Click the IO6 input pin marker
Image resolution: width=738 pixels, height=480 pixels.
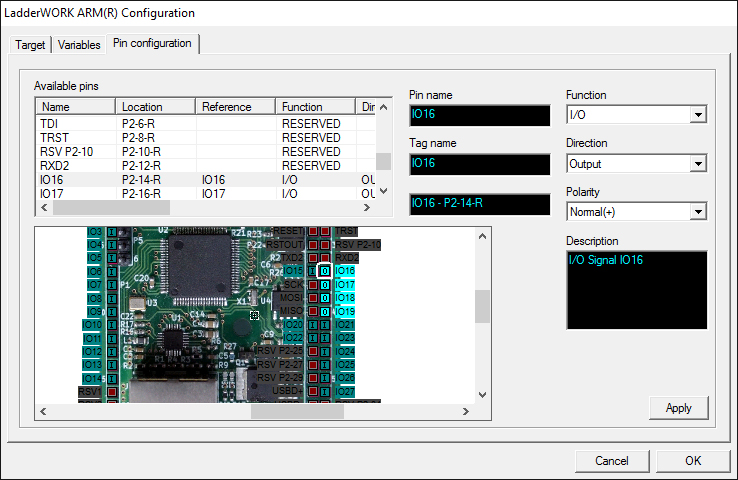tap(112, 272)
